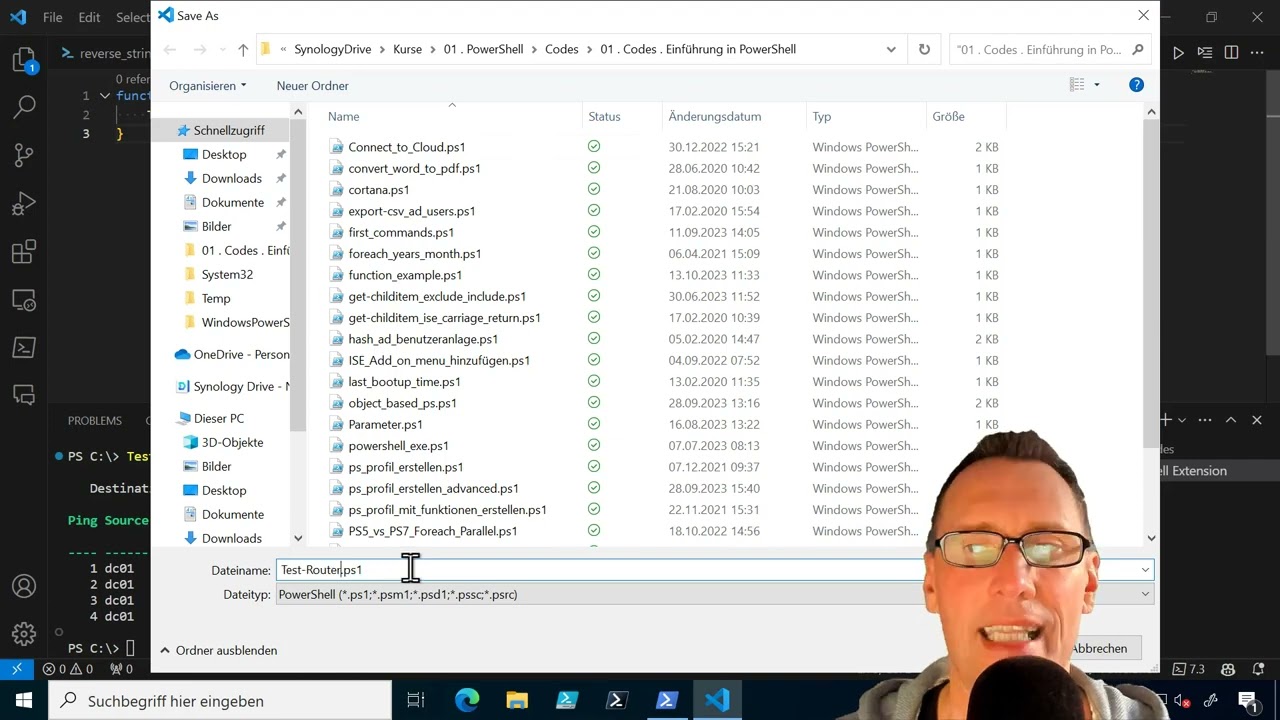This screenshot has width=1280, height=720.
Task: Open VS Code Search in the activity bar
Action: (x=24, y=107)
